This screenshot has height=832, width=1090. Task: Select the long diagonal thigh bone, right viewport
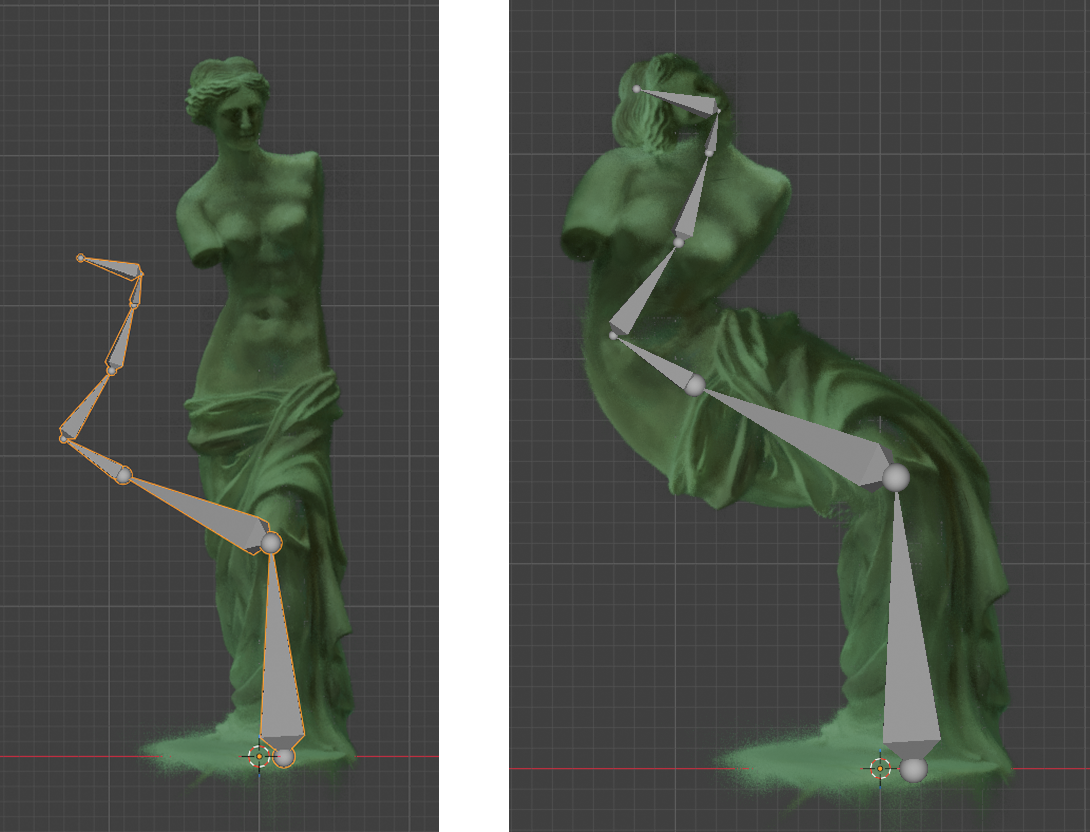tap(798, 434)
